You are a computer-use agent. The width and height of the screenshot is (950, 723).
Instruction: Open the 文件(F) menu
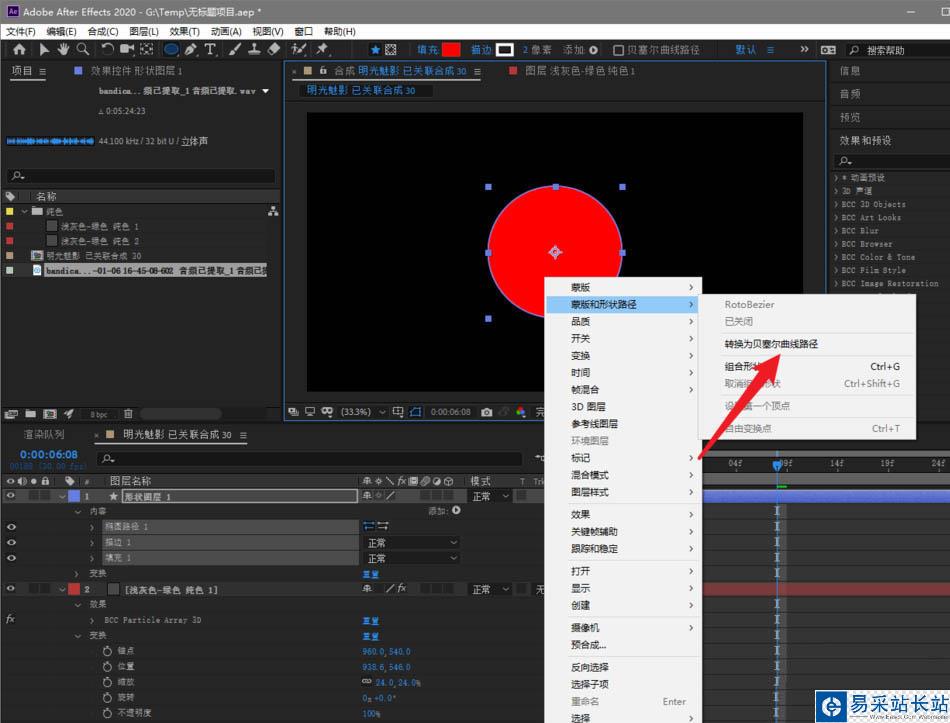[x=21, y=32]
